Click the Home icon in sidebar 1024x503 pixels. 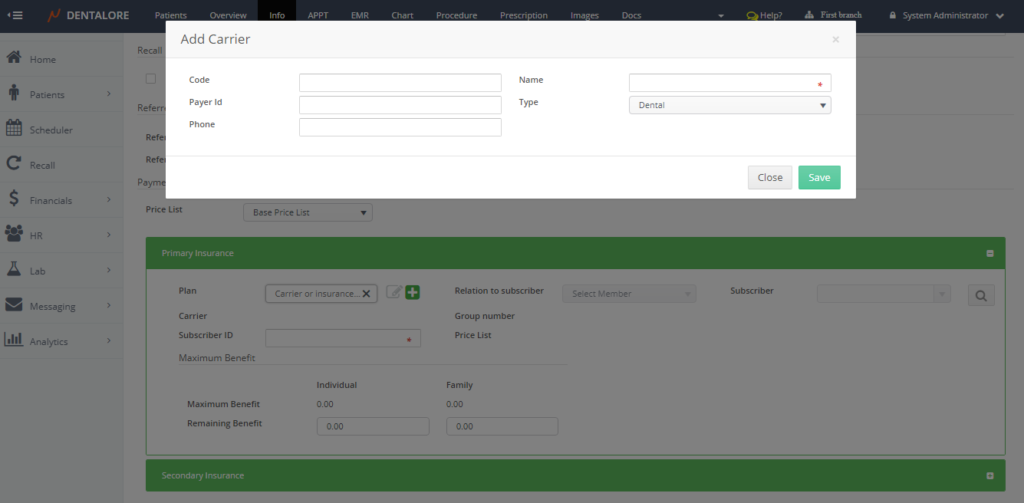click(14, 59)
